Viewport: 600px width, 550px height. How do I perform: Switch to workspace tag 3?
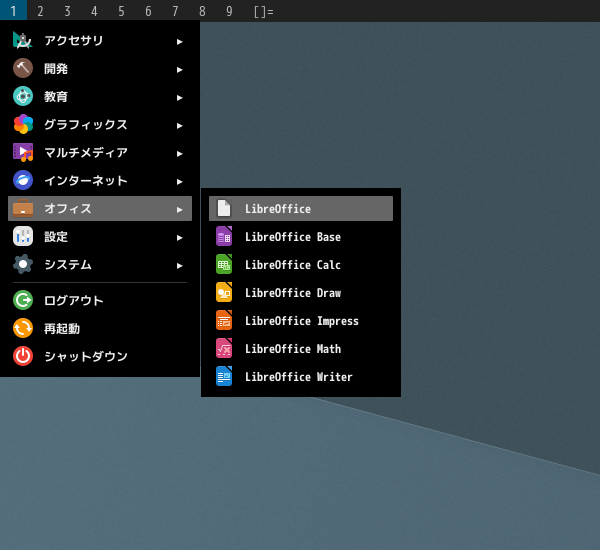click(x=67, y=11)
